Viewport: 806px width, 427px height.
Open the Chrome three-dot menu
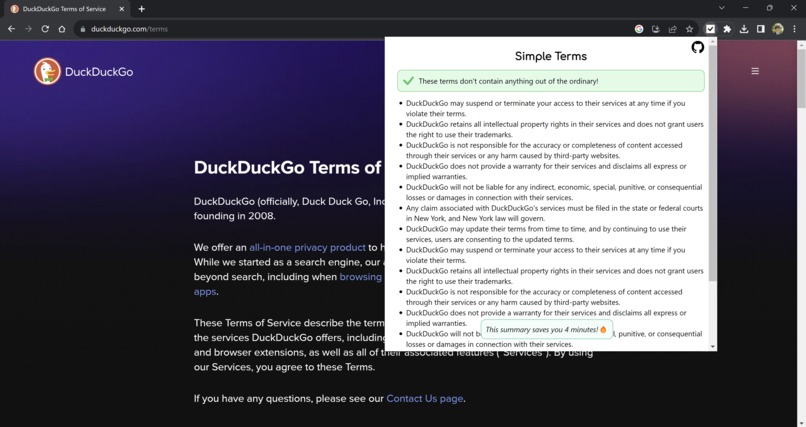[x=794, y=29]
